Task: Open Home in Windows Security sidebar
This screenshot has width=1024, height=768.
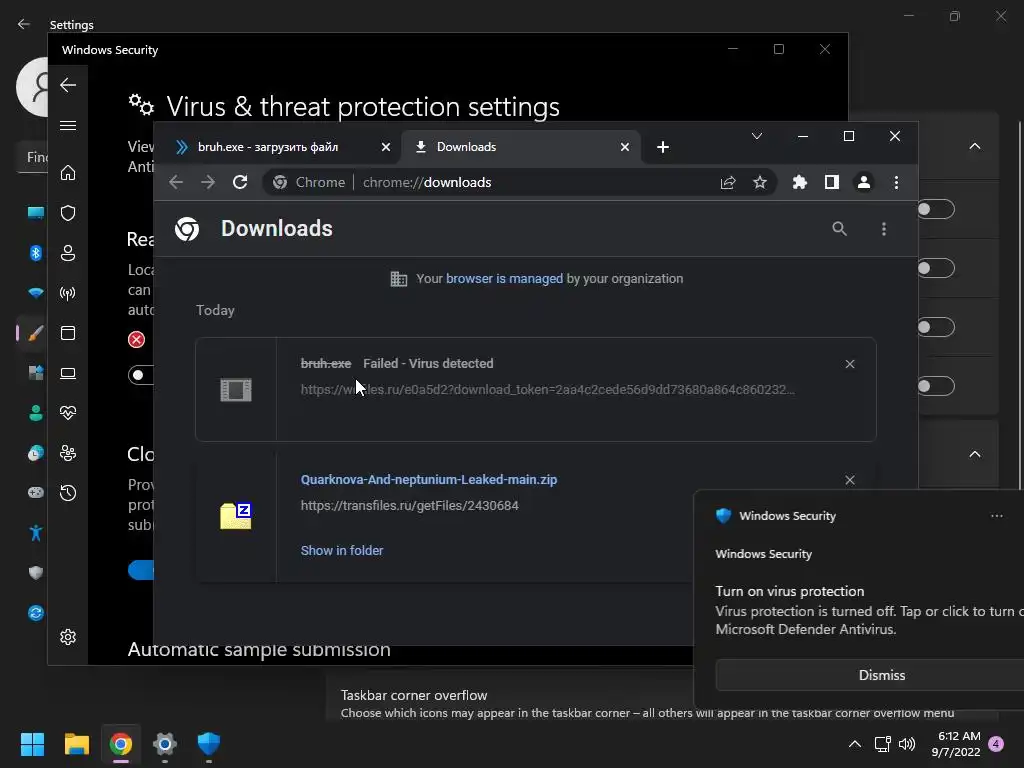Action: pyautogui.click(x=68, y=173)
